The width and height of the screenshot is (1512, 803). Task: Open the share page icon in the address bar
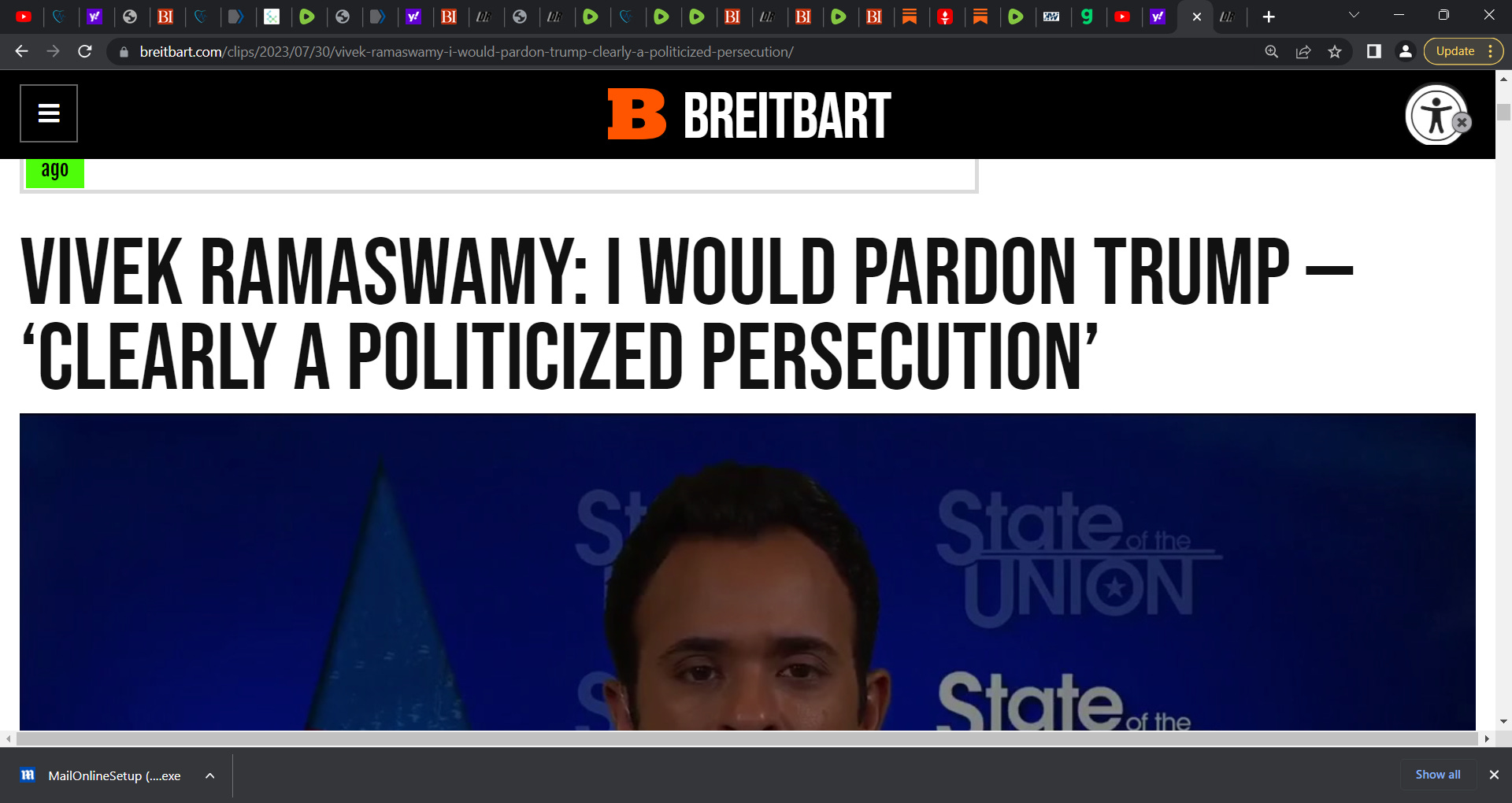[1303, 52]
